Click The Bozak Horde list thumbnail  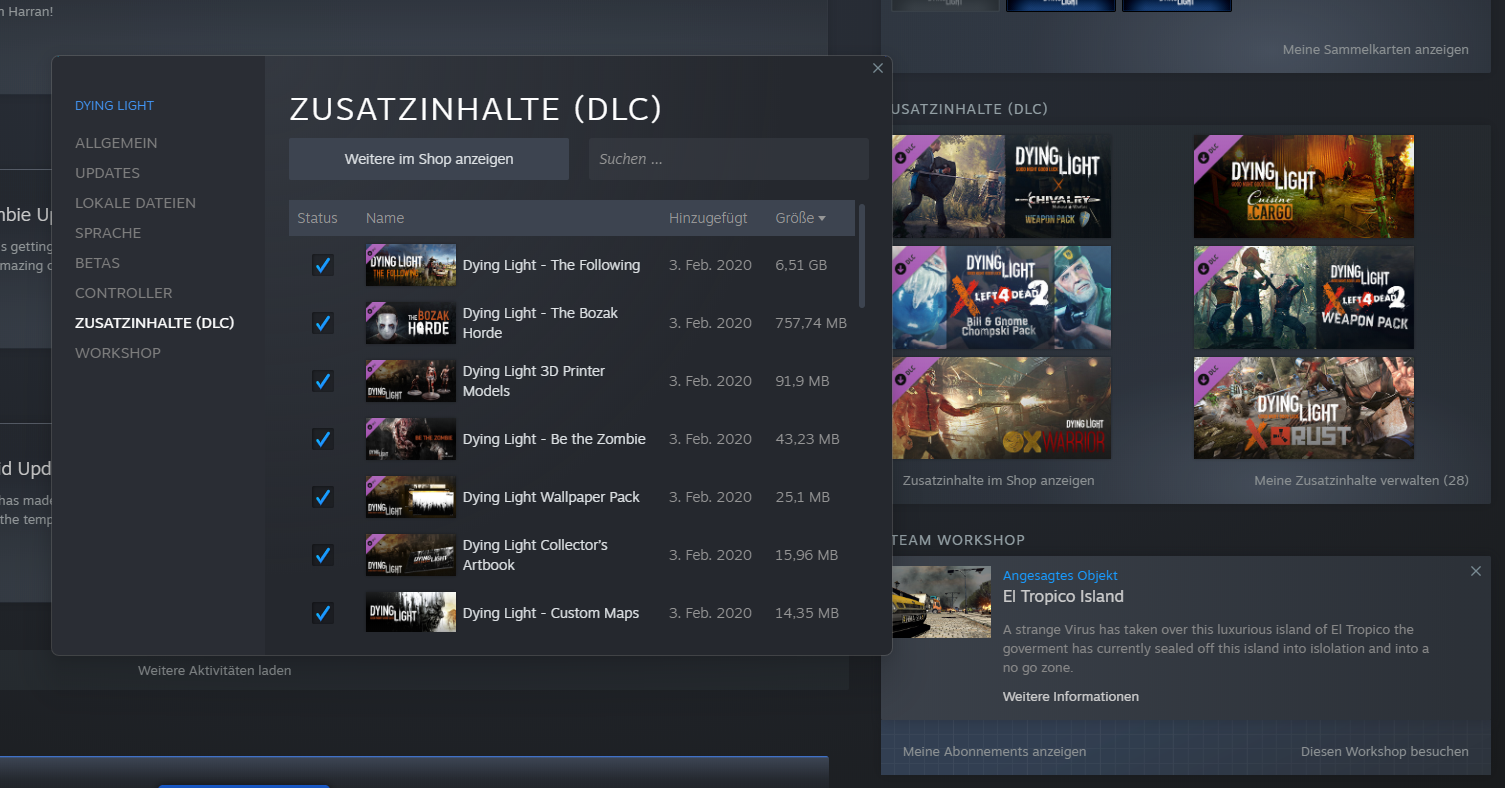pos(410,322)
